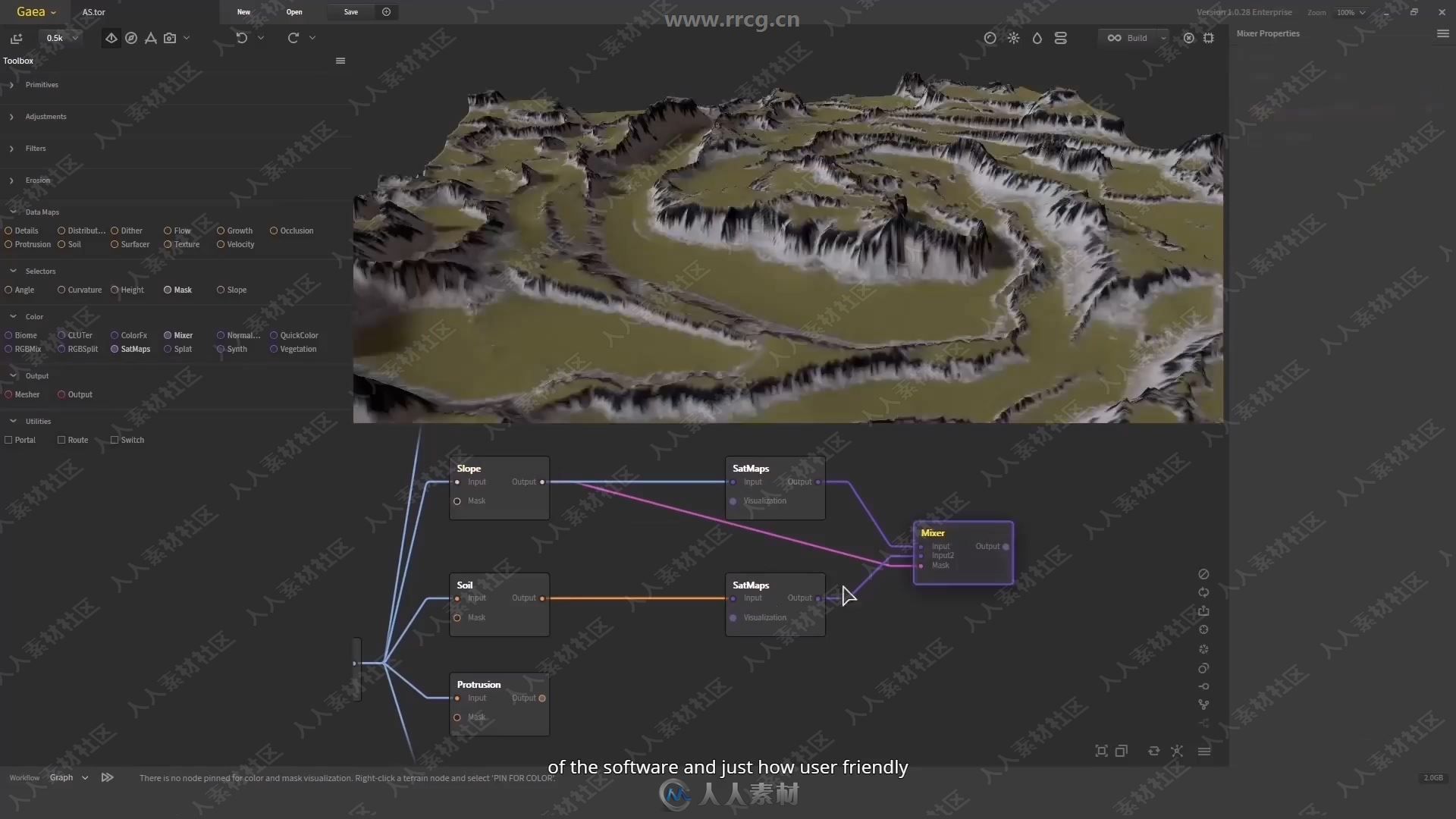The height and width of the screenshot is (819, 1456).
Task: Click the undo arrow icon
Action: 242,38
